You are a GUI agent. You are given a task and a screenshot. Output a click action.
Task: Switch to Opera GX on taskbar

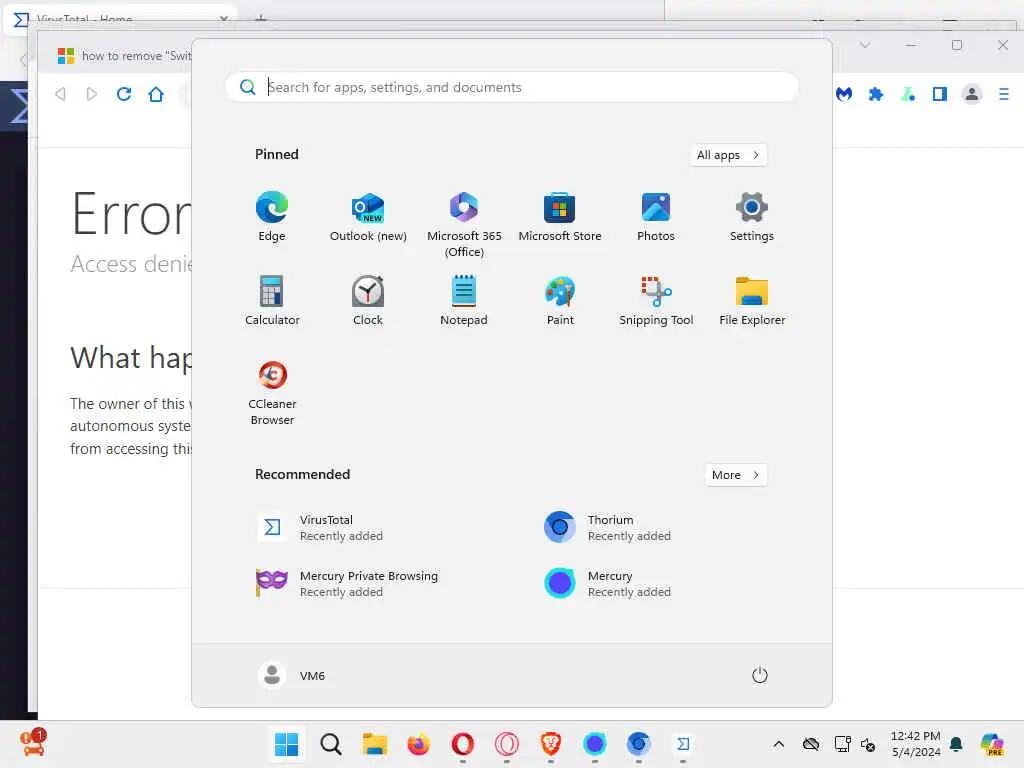tap(507, 744)
